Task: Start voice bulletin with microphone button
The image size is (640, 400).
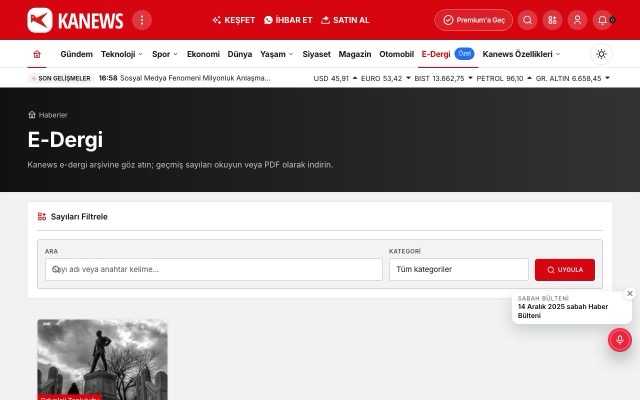Action: click(x=620, y=340)
